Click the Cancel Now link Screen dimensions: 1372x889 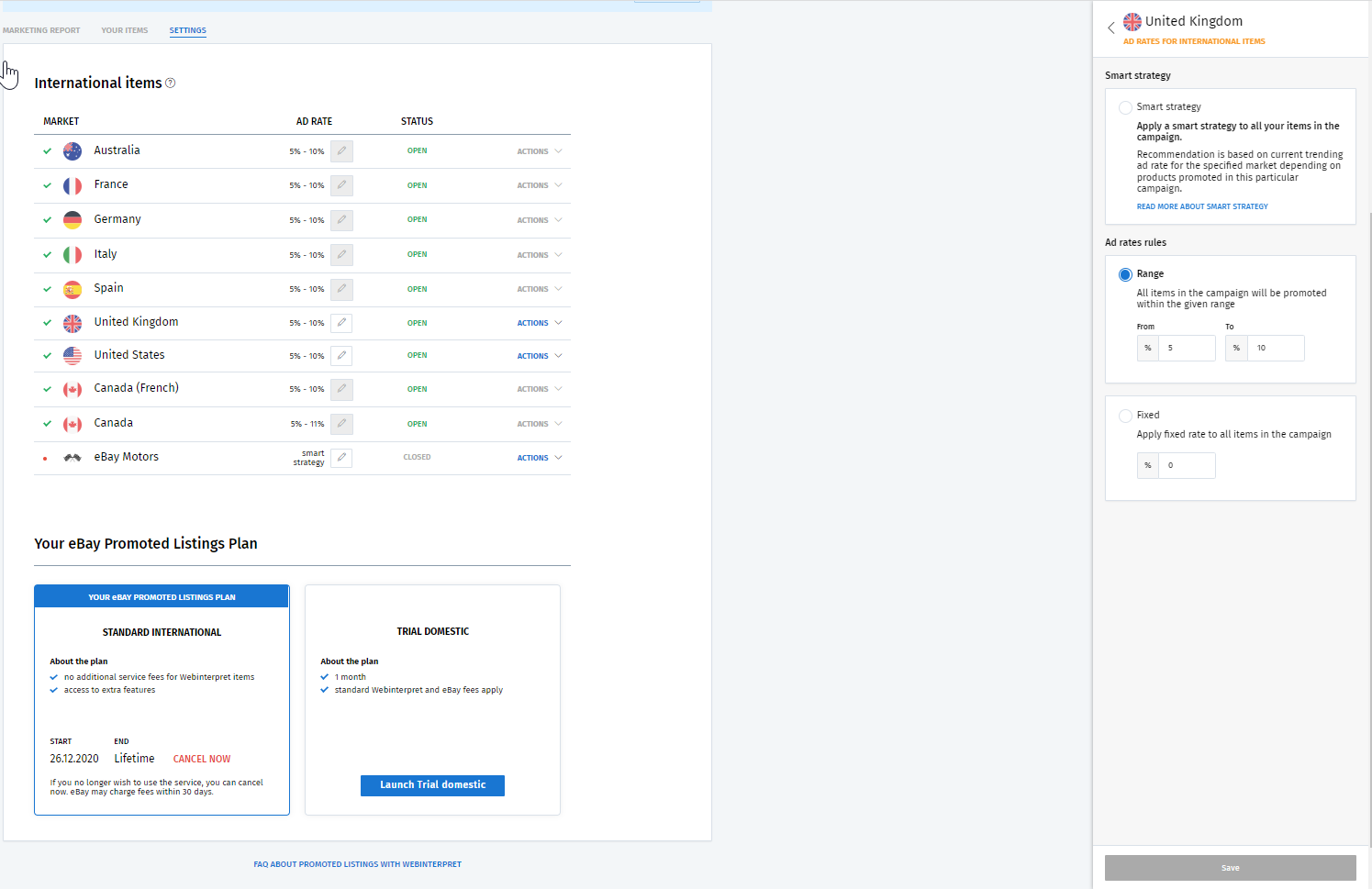pos(202,759)
